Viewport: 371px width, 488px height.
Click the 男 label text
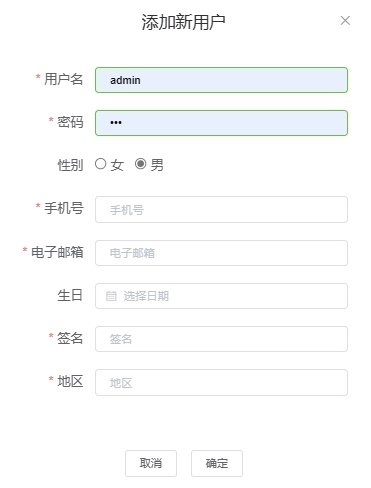(x=157, y=165)
